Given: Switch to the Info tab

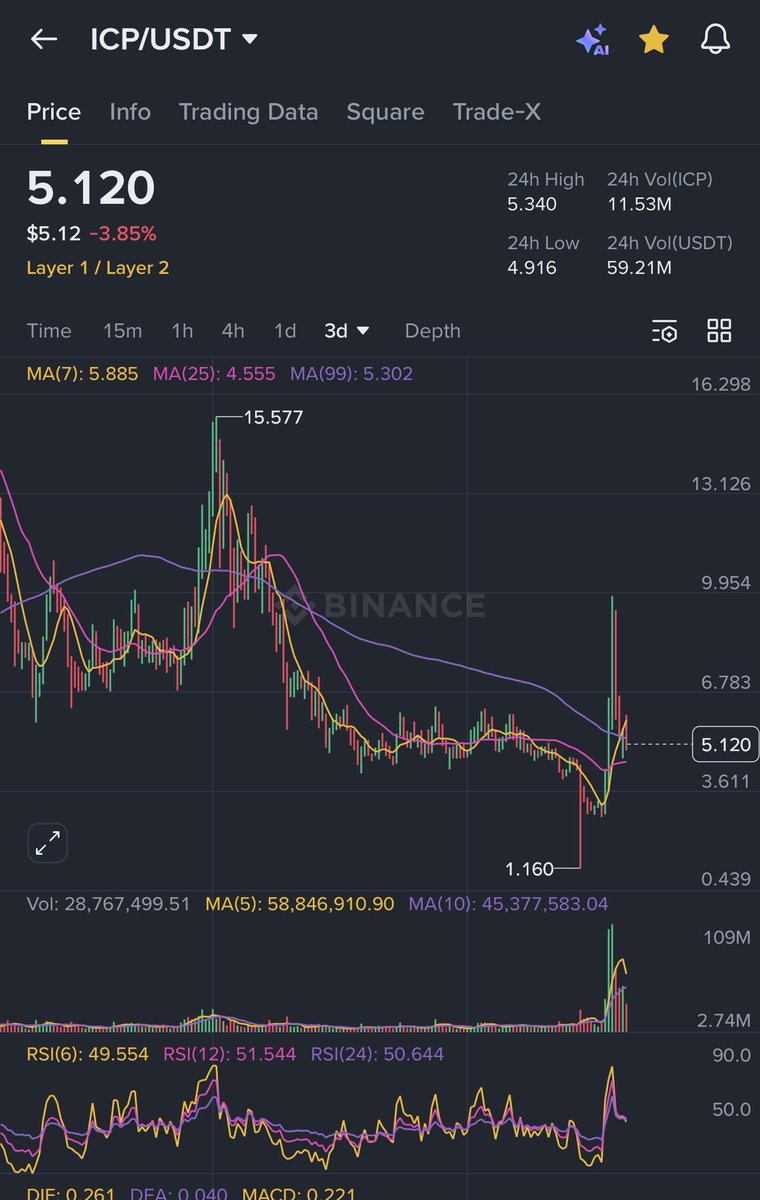Looking at the screenshot, I should (130, 112).
